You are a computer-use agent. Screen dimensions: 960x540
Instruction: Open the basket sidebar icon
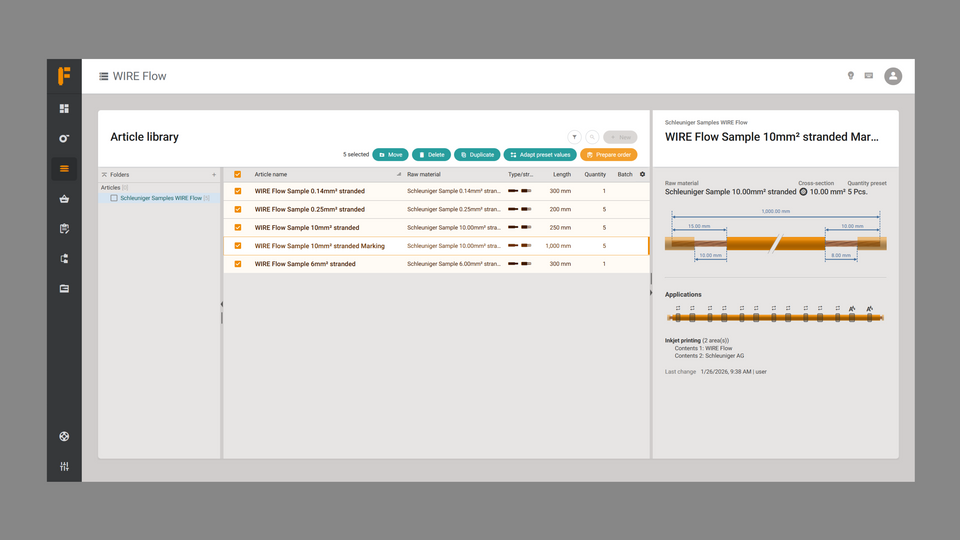64,198
